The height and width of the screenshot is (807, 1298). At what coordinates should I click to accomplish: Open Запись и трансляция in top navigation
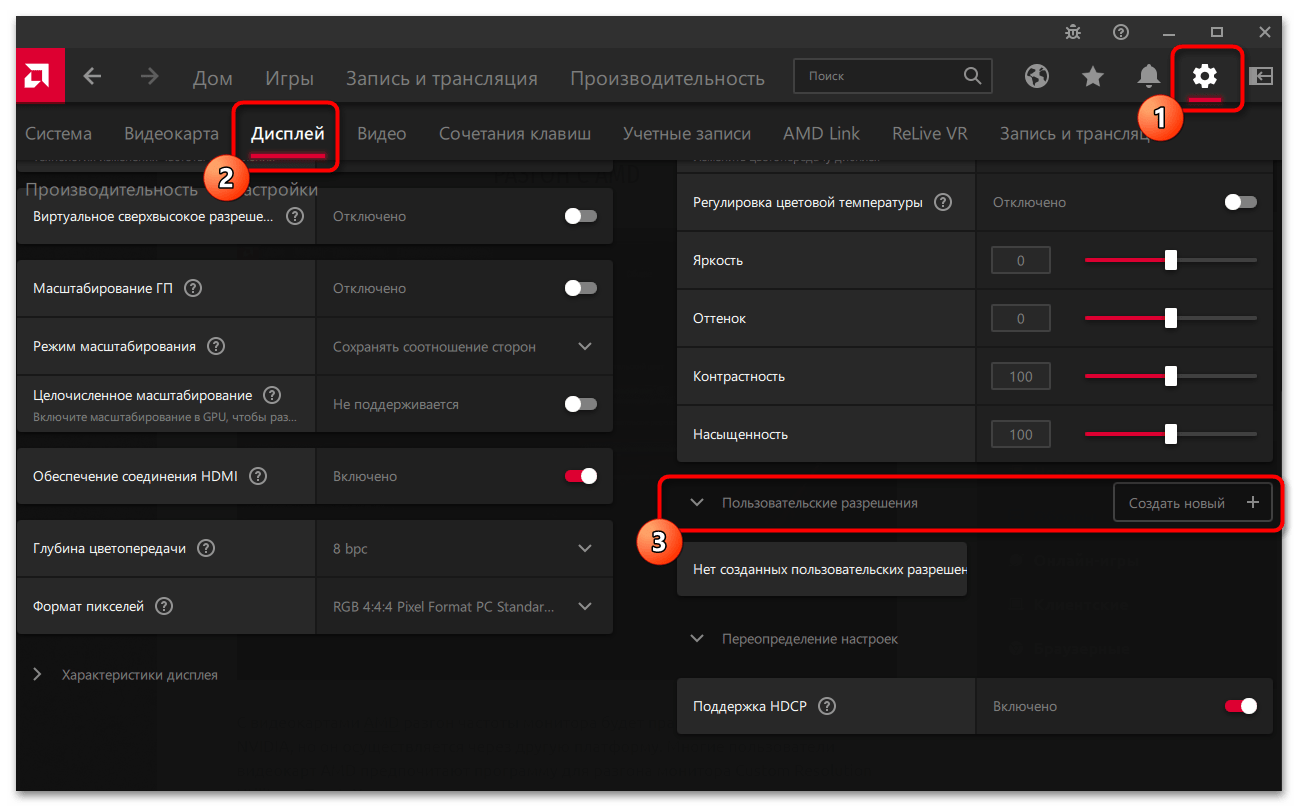coord(442,78)
